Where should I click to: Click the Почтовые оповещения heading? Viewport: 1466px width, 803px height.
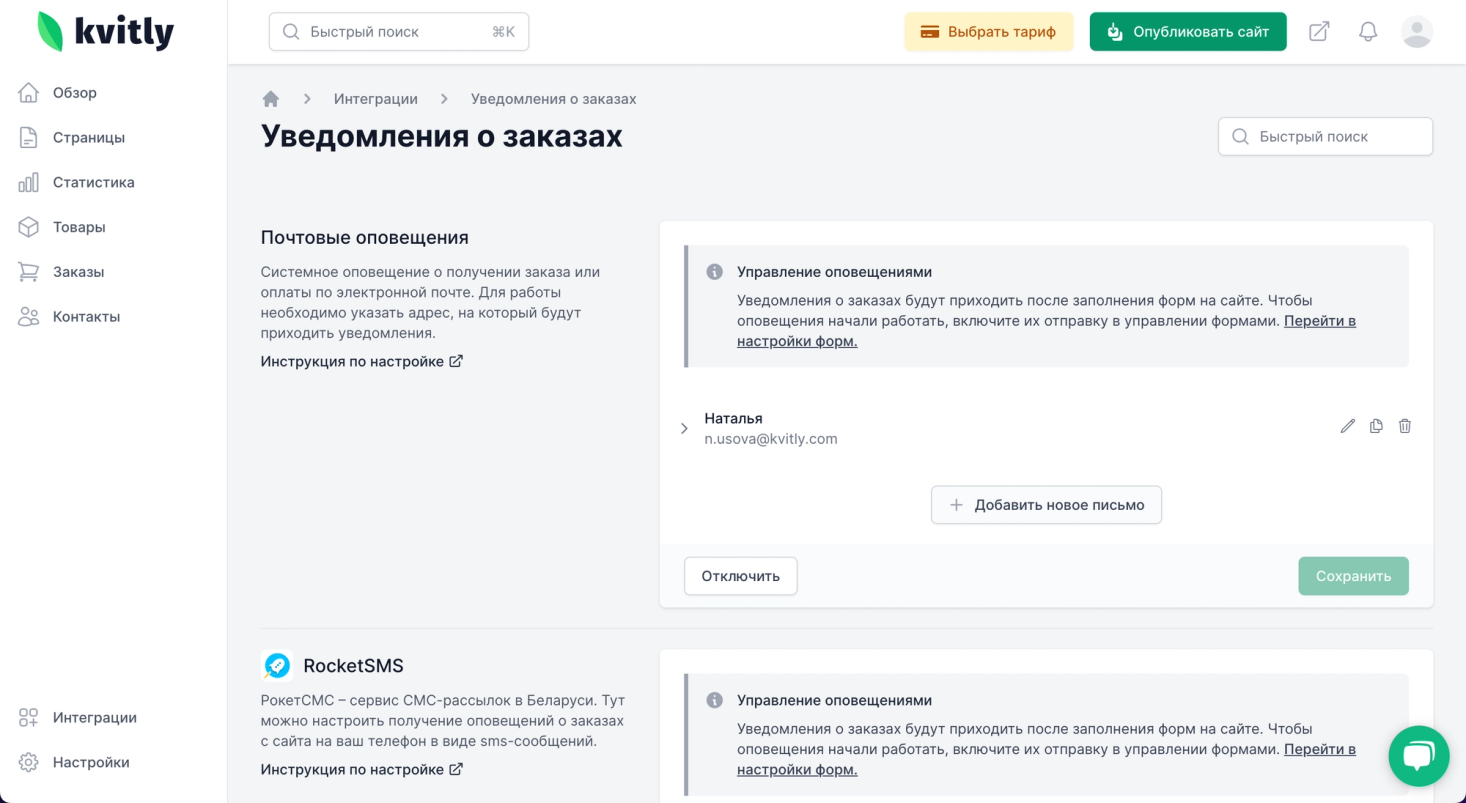365,238
